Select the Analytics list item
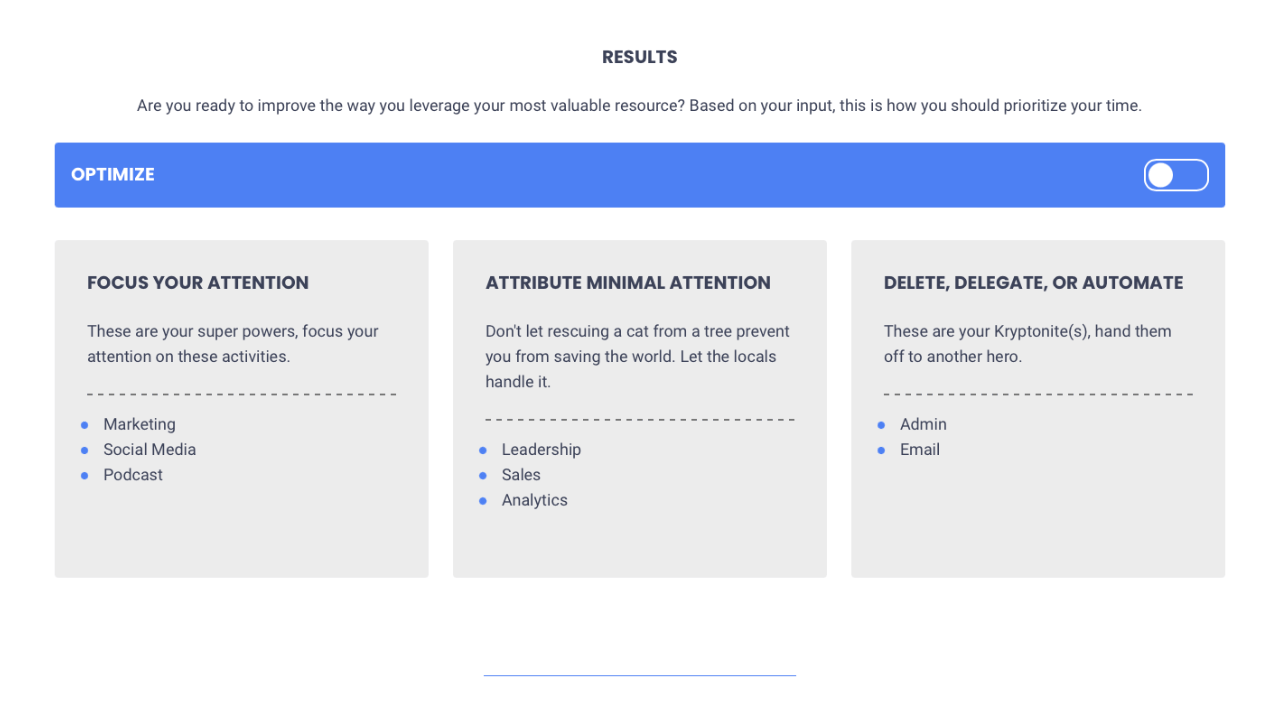 (x=534, y=500)
